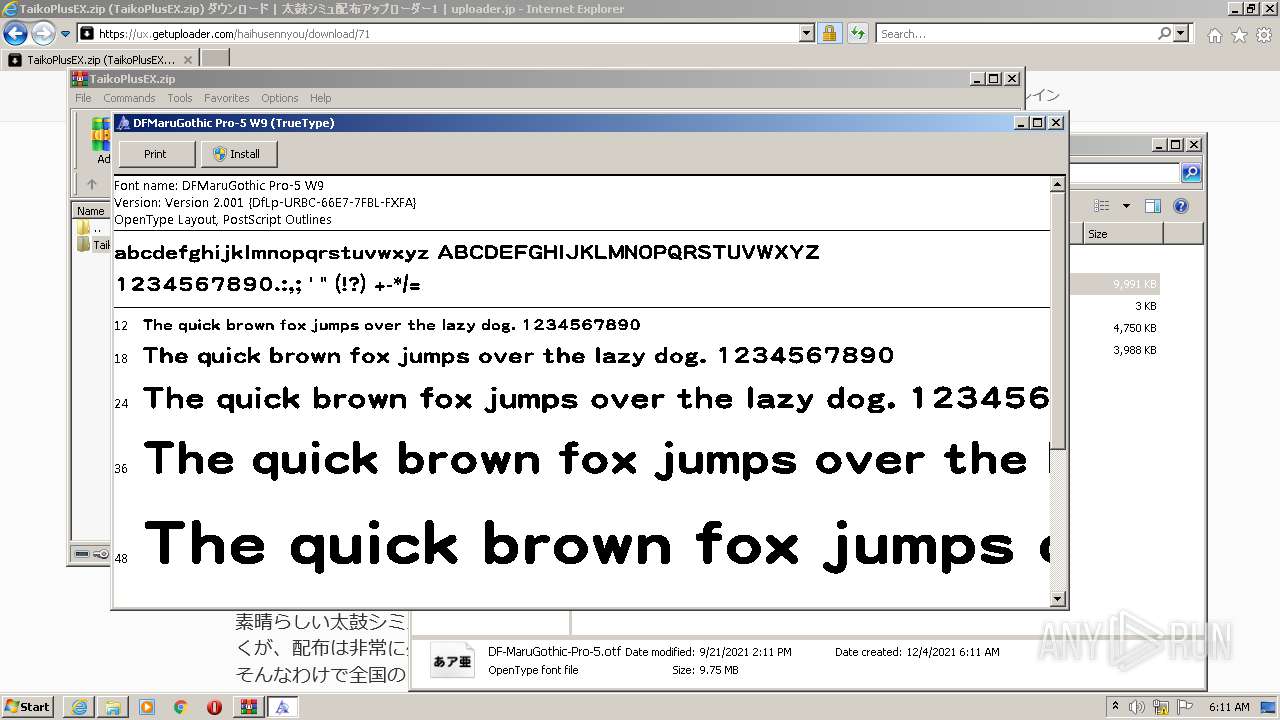Open Explorer view options dropdown arrow
Image resolution: width=1280 pixels, height=720 pixels.
[1126, 206]
